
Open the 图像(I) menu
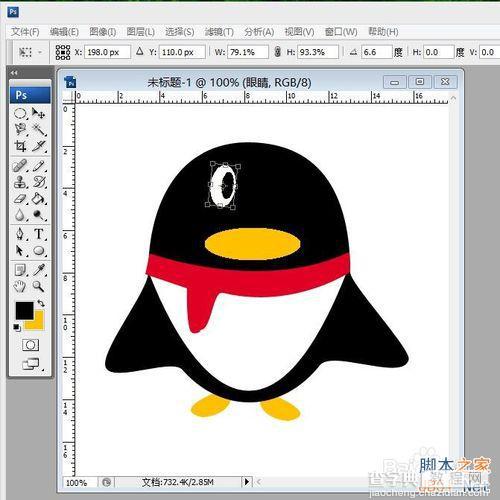click(103, 32)
